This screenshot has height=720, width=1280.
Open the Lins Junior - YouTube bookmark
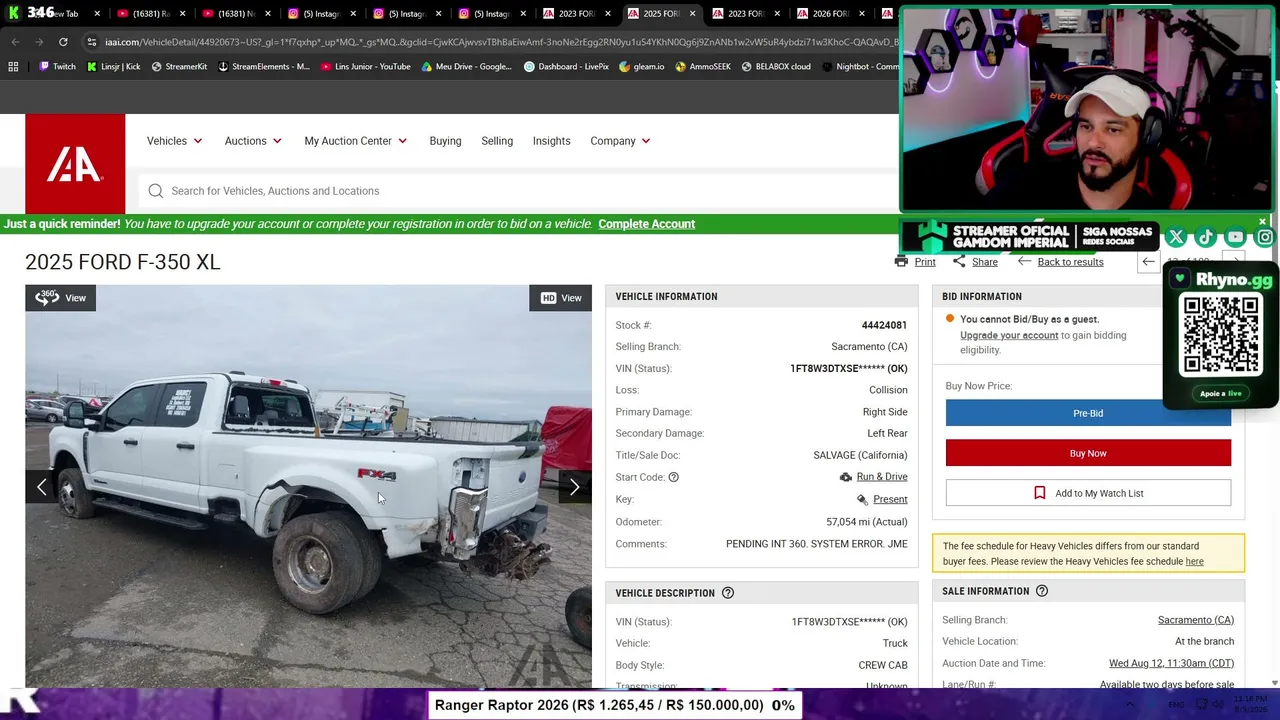tap(365, 67)
